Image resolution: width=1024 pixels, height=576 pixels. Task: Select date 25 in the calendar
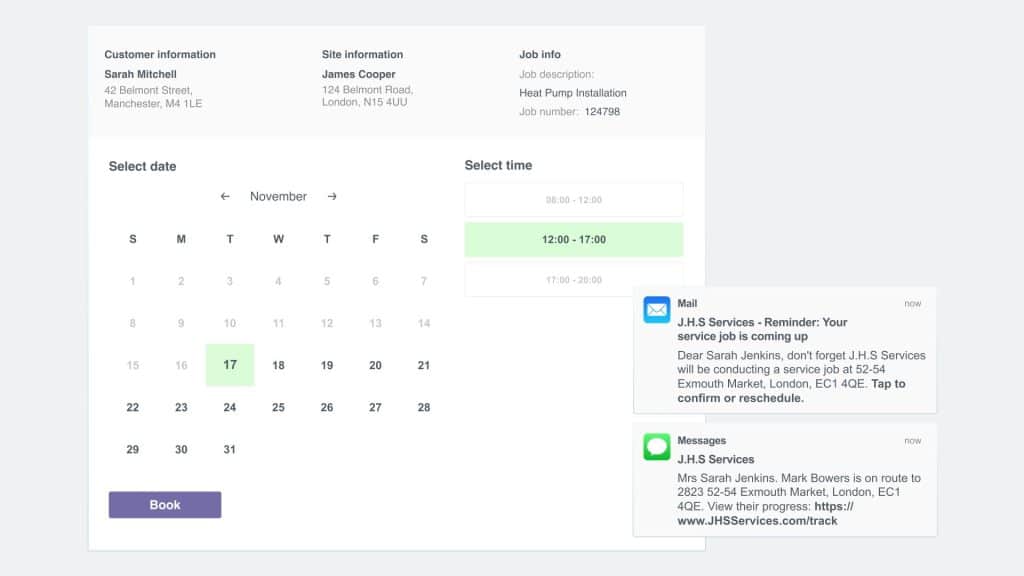tap(278, 408)
